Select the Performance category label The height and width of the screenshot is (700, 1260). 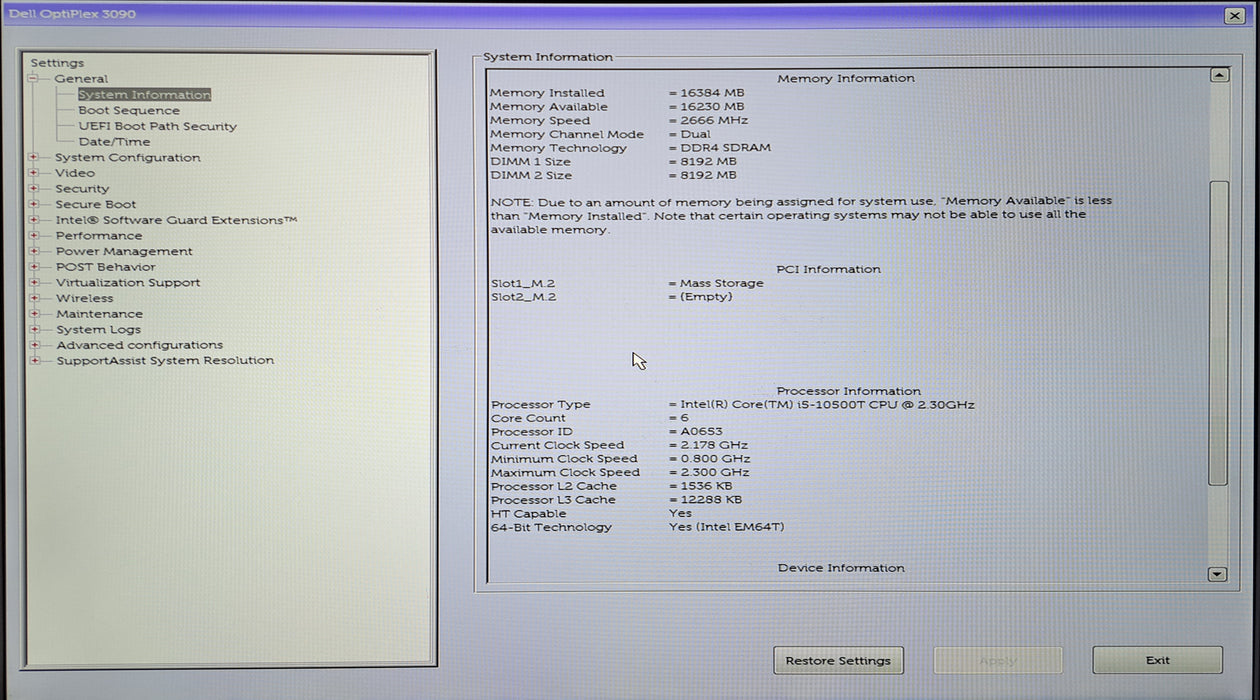pyautogui.click(x=99, y=236)
